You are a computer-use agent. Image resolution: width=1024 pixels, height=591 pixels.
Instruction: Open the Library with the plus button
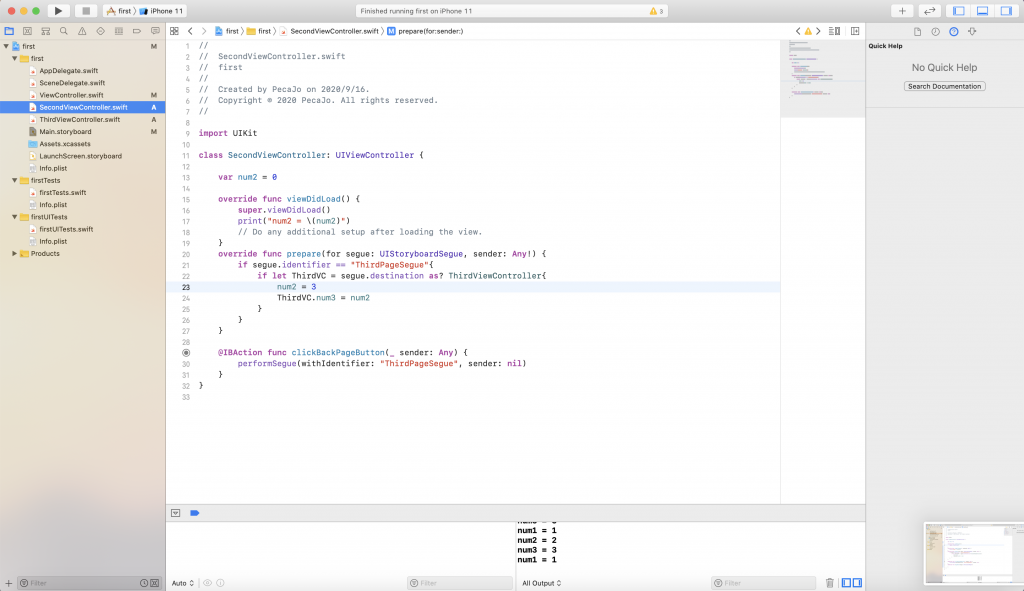(902, 10)
